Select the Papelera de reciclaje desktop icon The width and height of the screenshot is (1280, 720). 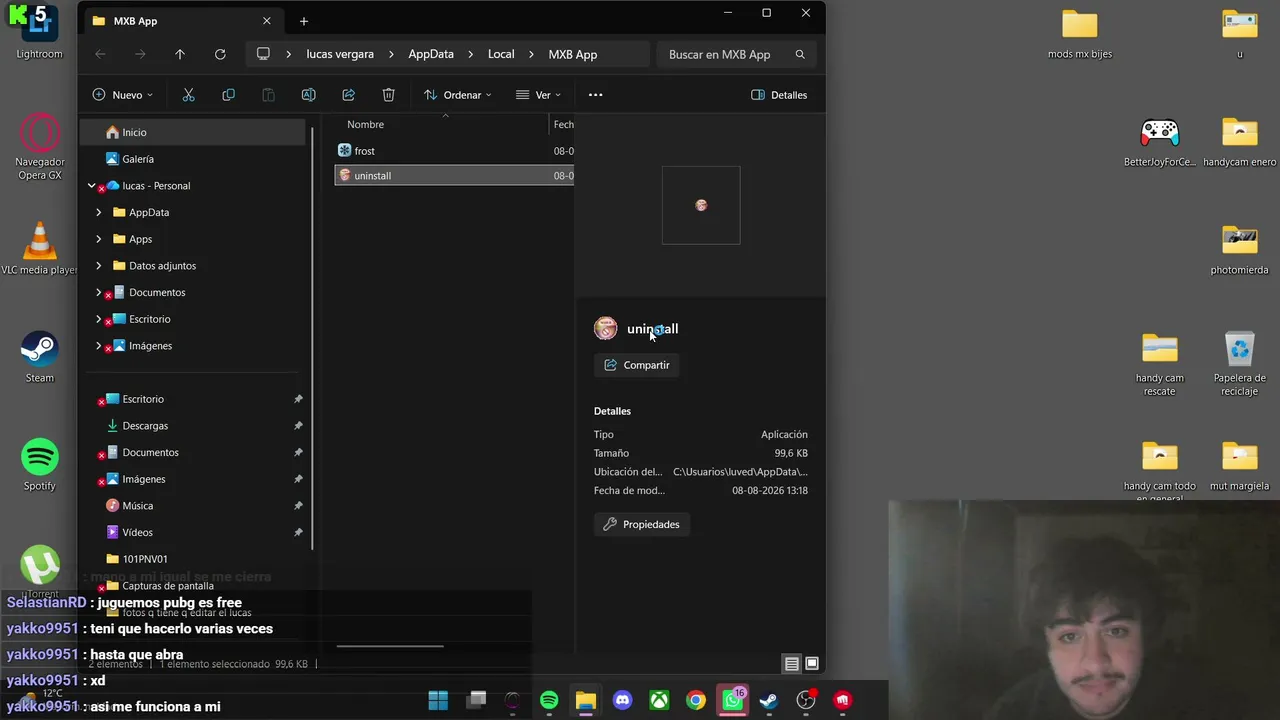tap(1240, 364)
